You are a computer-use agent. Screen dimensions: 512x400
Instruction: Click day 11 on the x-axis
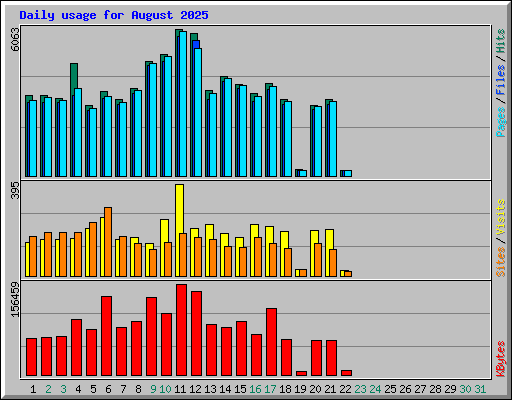pyautogui.click(x=180, y=389)
